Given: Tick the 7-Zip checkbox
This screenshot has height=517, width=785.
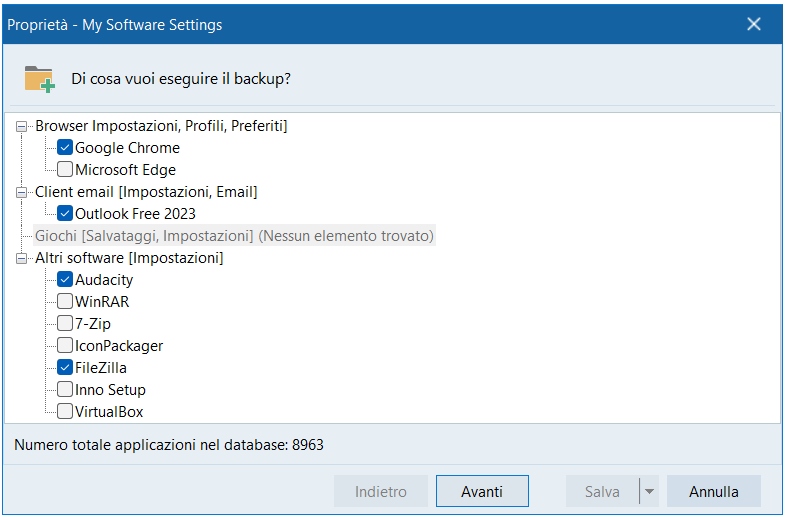Looking at the screenshot, I should (65, 324).
